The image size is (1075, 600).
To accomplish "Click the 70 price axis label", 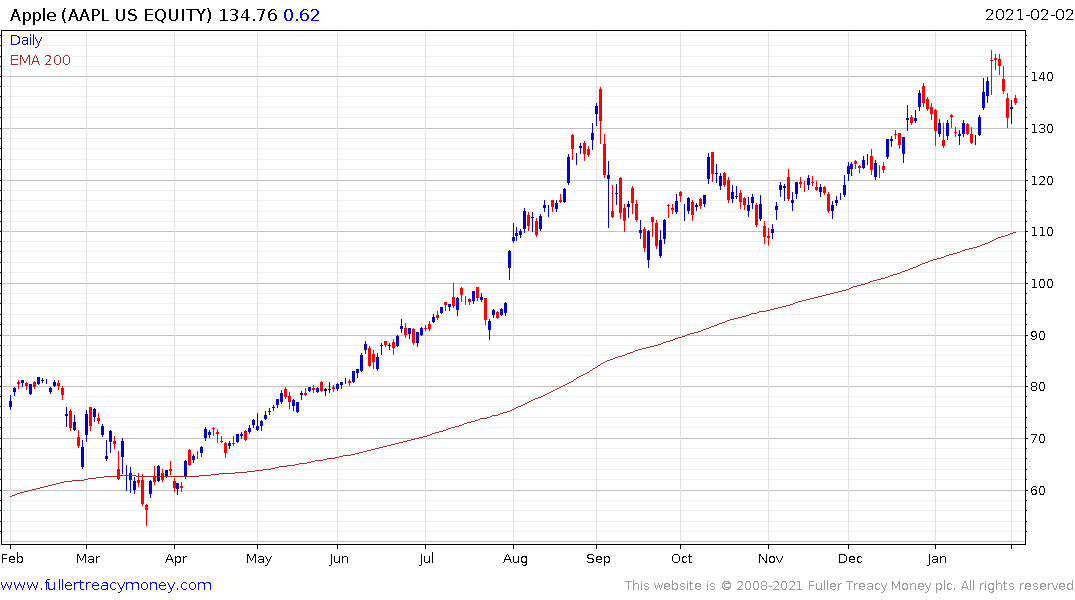I will [1038, 439].
